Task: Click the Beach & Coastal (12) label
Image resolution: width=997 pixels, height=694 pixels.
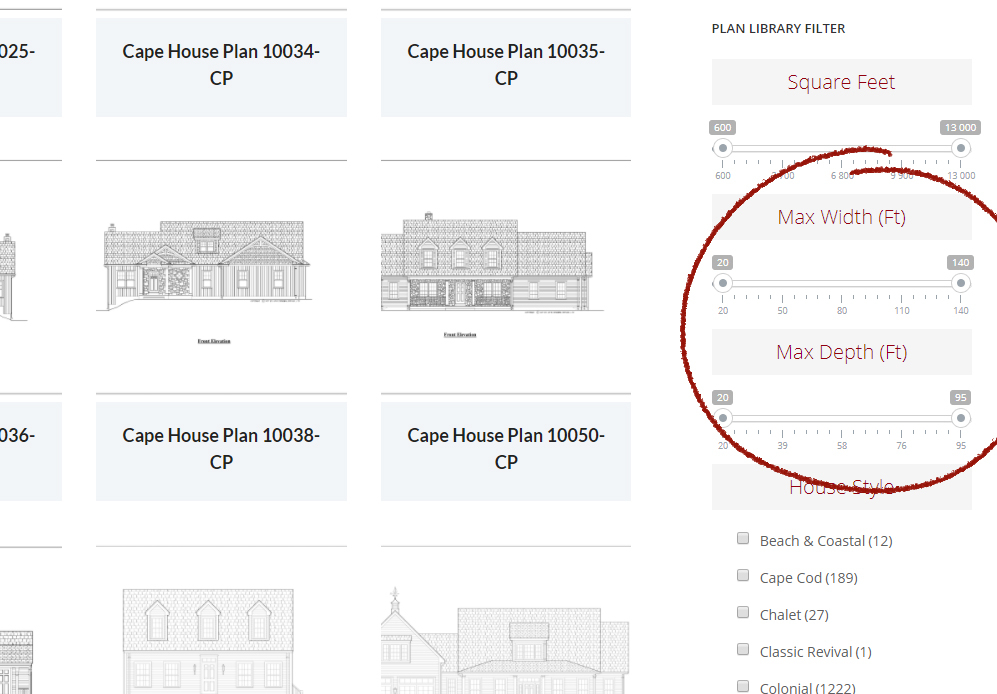Action: [x=826, y=541]
